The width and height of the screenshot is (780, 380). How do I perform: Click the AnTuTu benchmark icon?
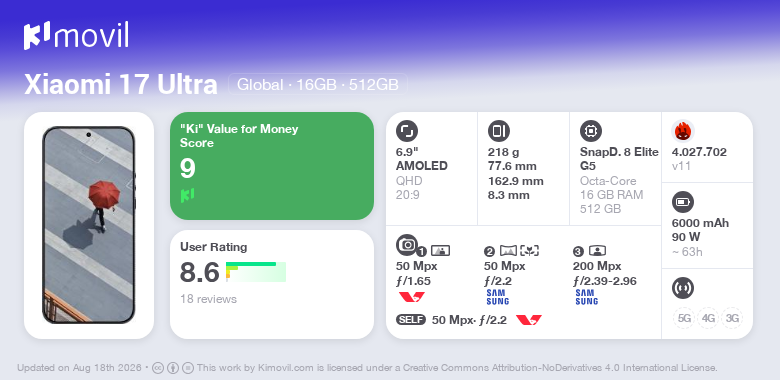coord(683,131)
